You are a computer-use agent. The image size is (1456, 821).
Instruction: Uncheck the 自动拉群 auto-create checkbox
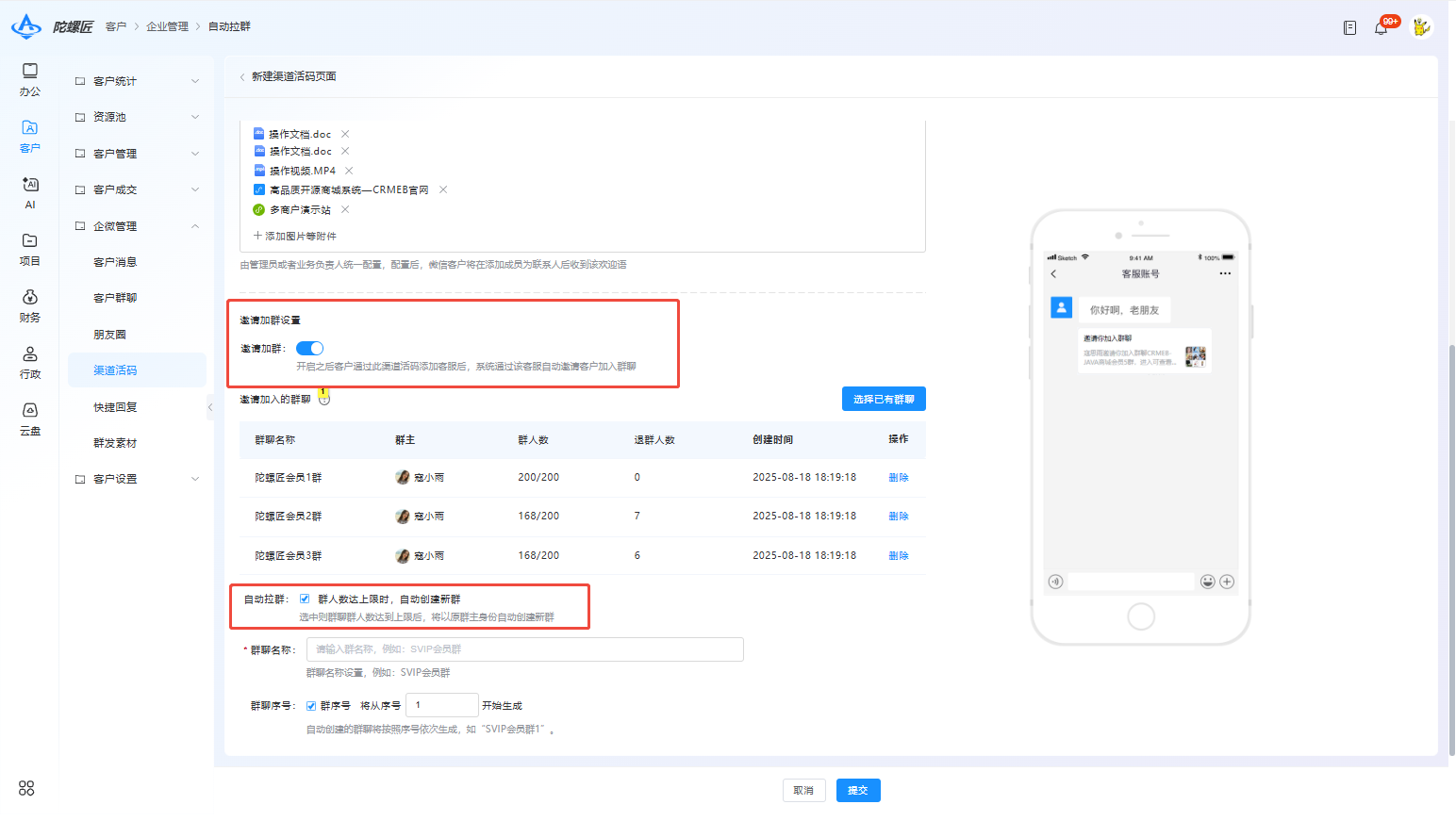305,599
